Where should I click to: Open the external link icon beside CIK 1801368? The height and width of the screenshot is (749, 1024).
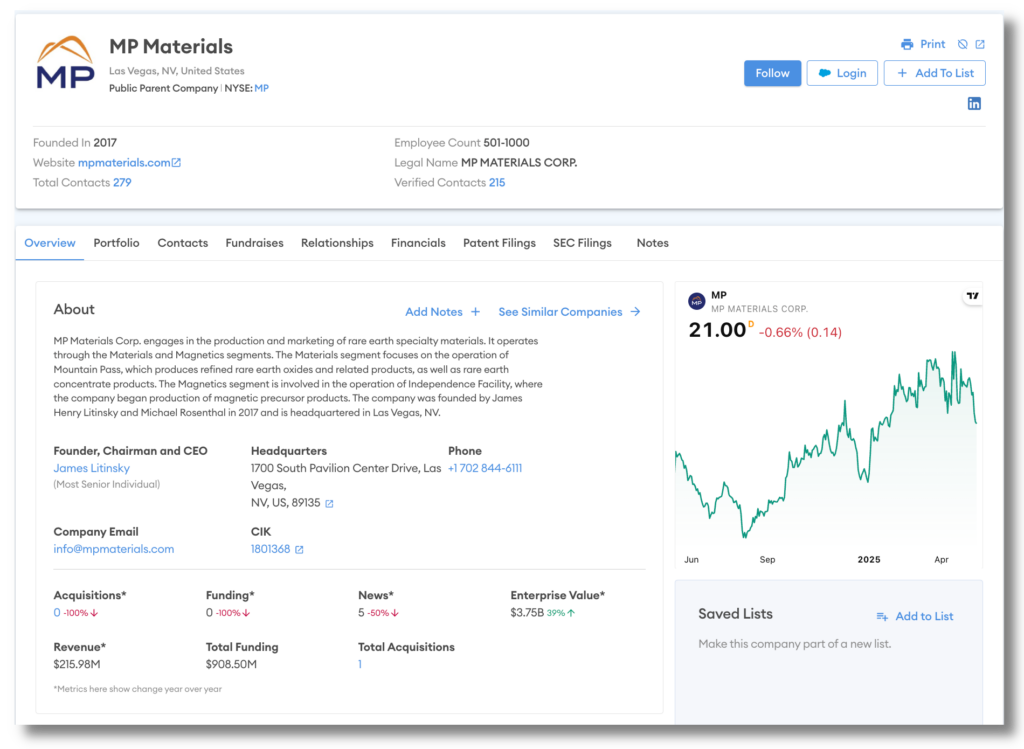coord(299,550)
